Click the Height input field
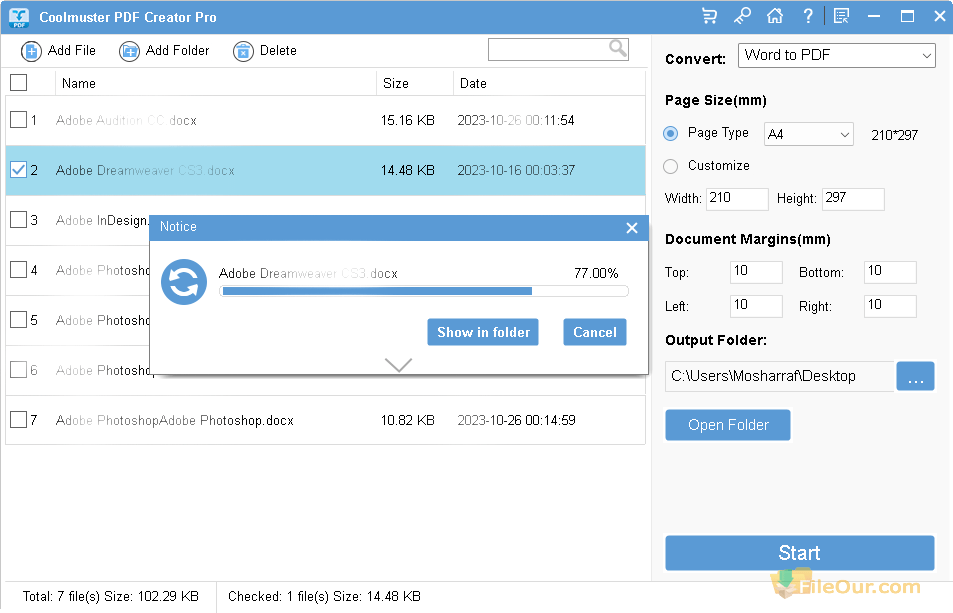Screen dimensions: 953x613 853,199
